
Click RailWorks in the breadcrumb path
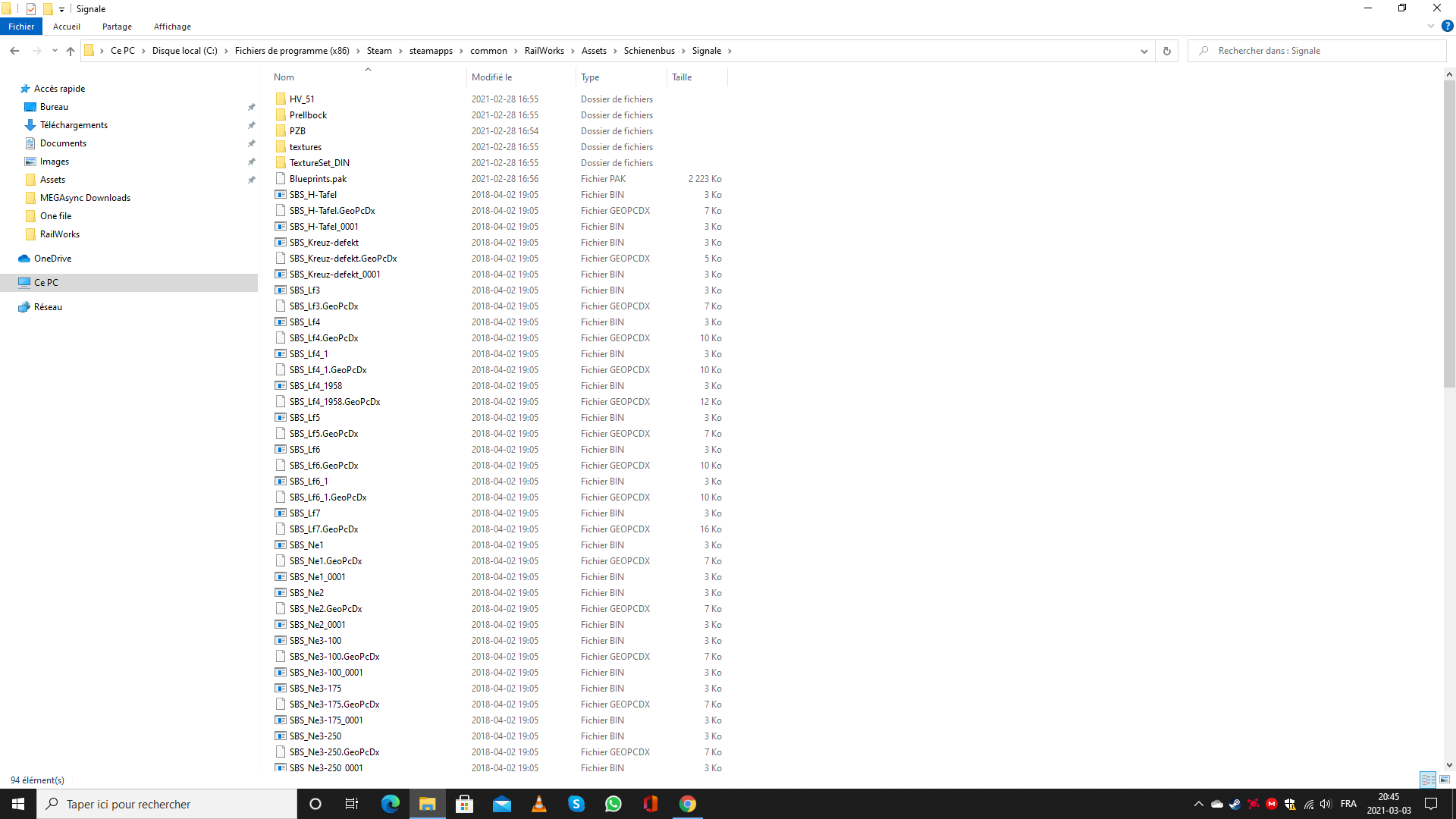coord(544,51)
